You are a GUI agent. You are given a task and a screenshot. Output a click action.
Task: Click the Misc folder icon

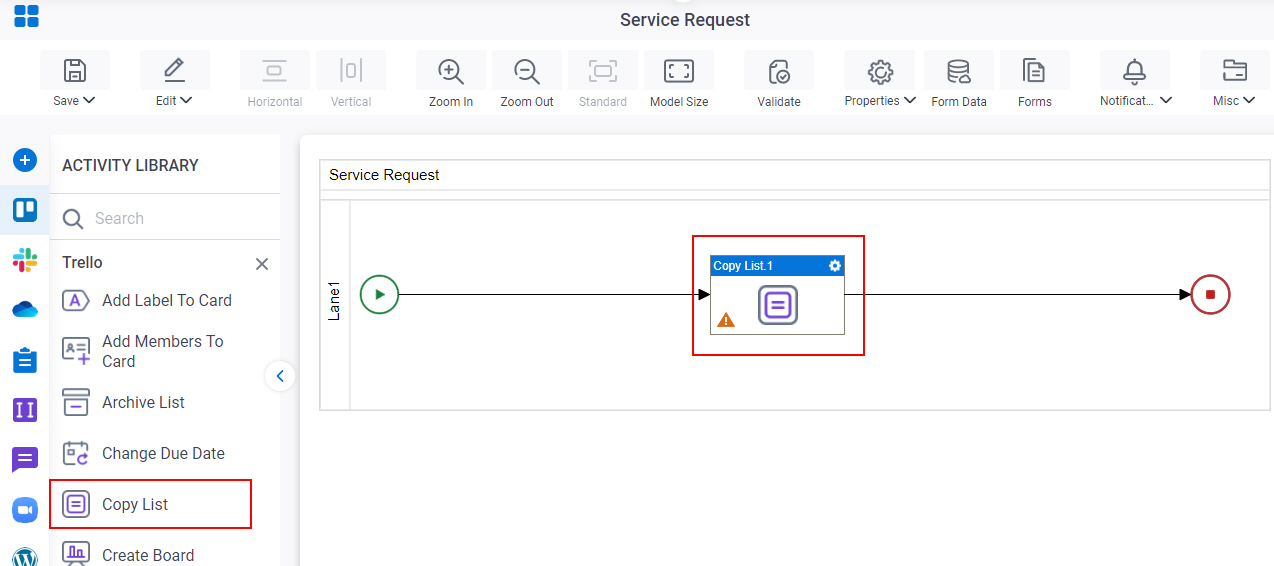[x=1235, y=70]
